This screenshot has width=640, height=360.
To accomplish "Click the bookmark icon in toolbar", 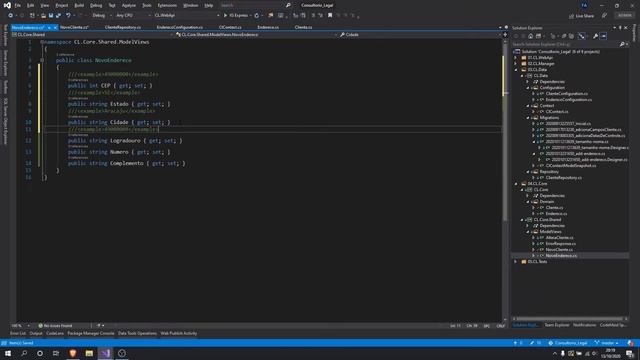I will click(330, 16).
